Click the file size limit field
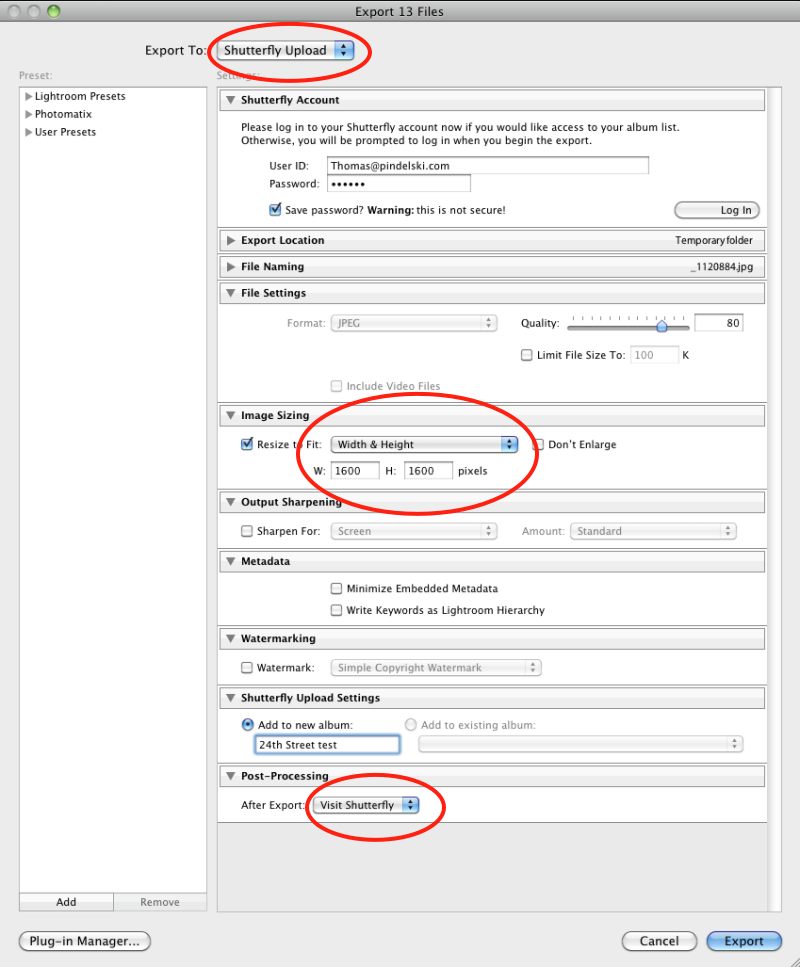The width and height of the screenshot is (800, 967). [x=654, y=355]
